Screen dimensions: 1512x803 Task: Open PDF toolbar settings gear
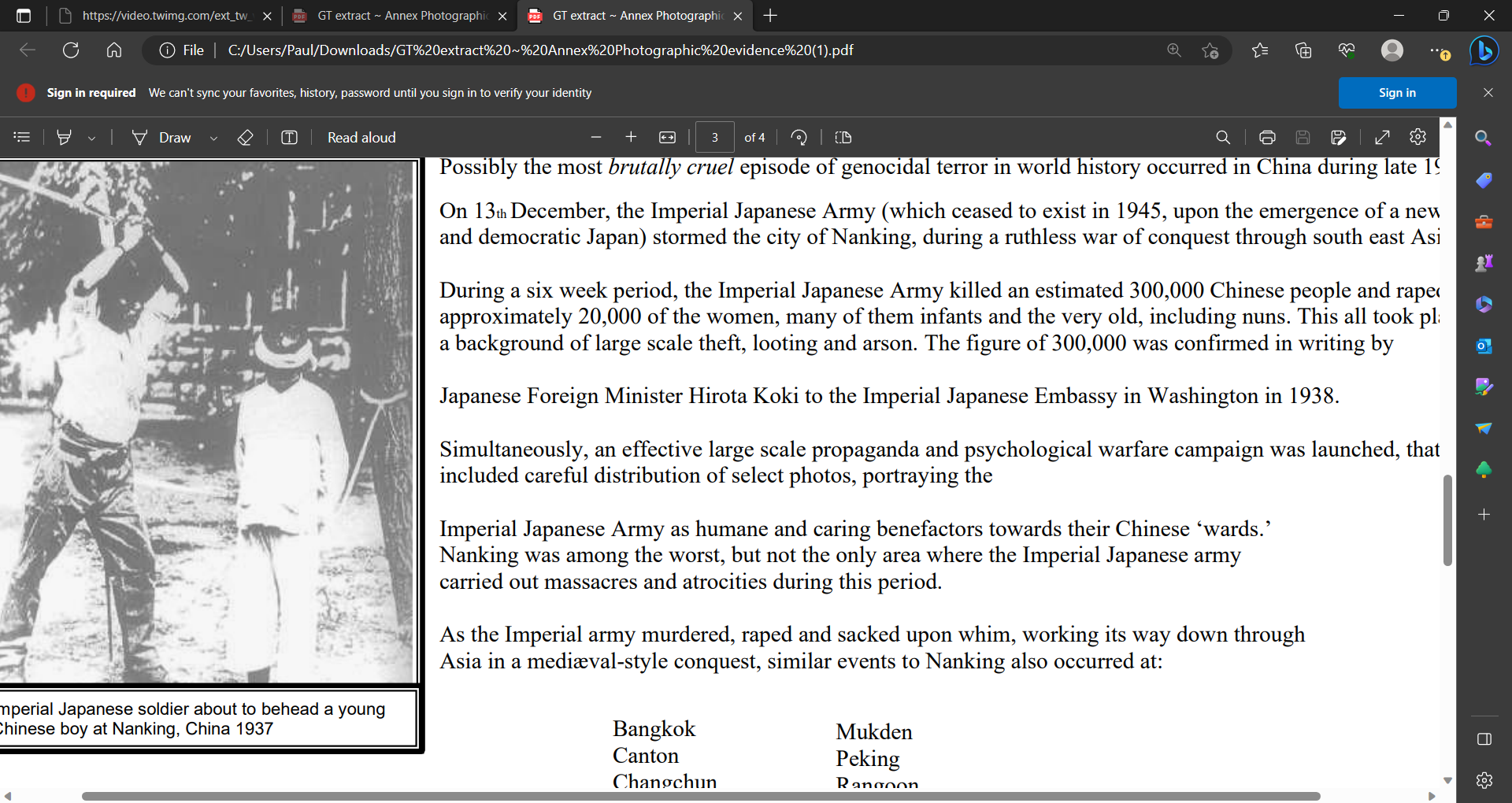(1417, 137)
